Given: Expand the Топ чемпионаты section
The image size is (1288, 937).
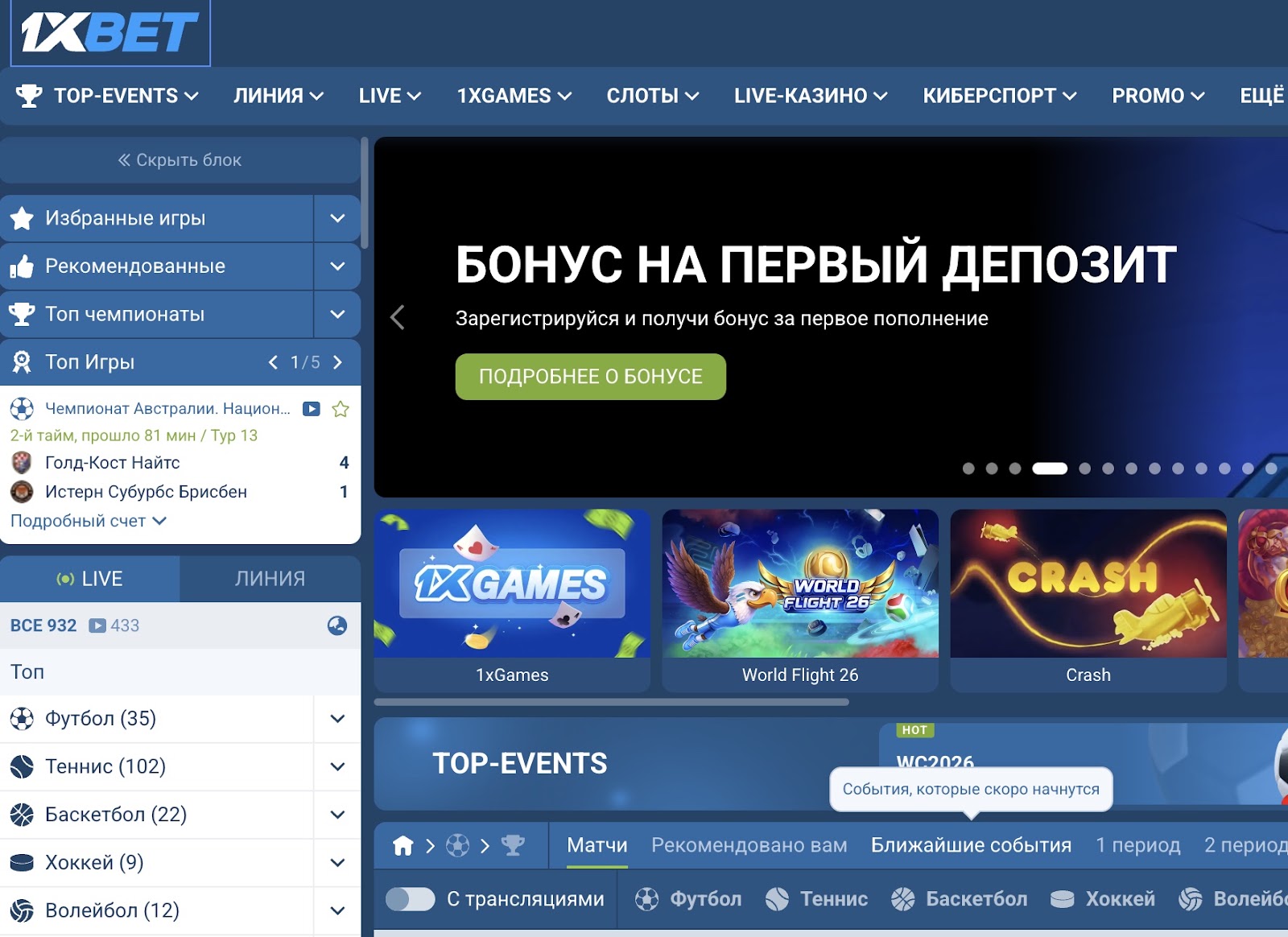Looking at the screenshot, I should [337, 314].
